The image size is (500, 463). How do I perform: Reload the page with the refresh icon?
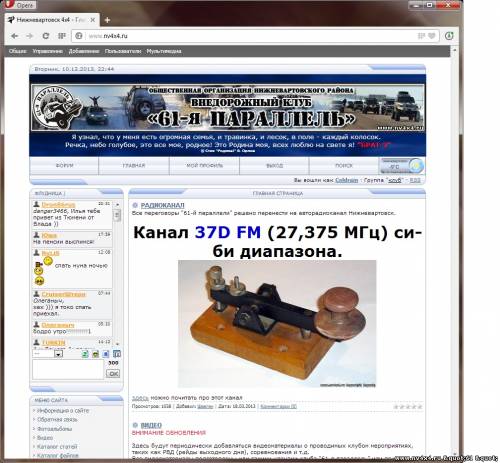click(46, 36)
